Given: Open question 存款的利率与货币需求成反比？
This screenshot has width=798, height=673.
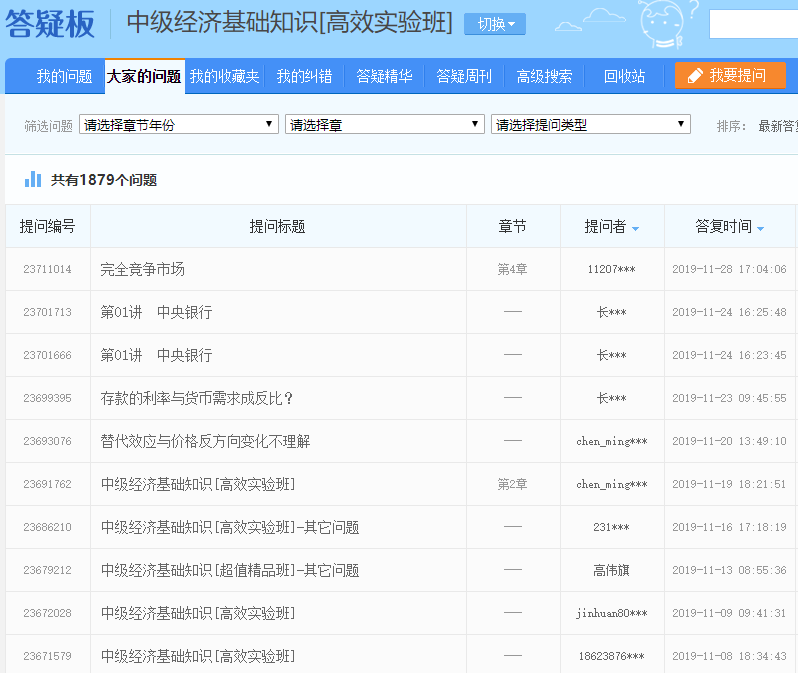Looking at the screenshot, I should 197,398.
